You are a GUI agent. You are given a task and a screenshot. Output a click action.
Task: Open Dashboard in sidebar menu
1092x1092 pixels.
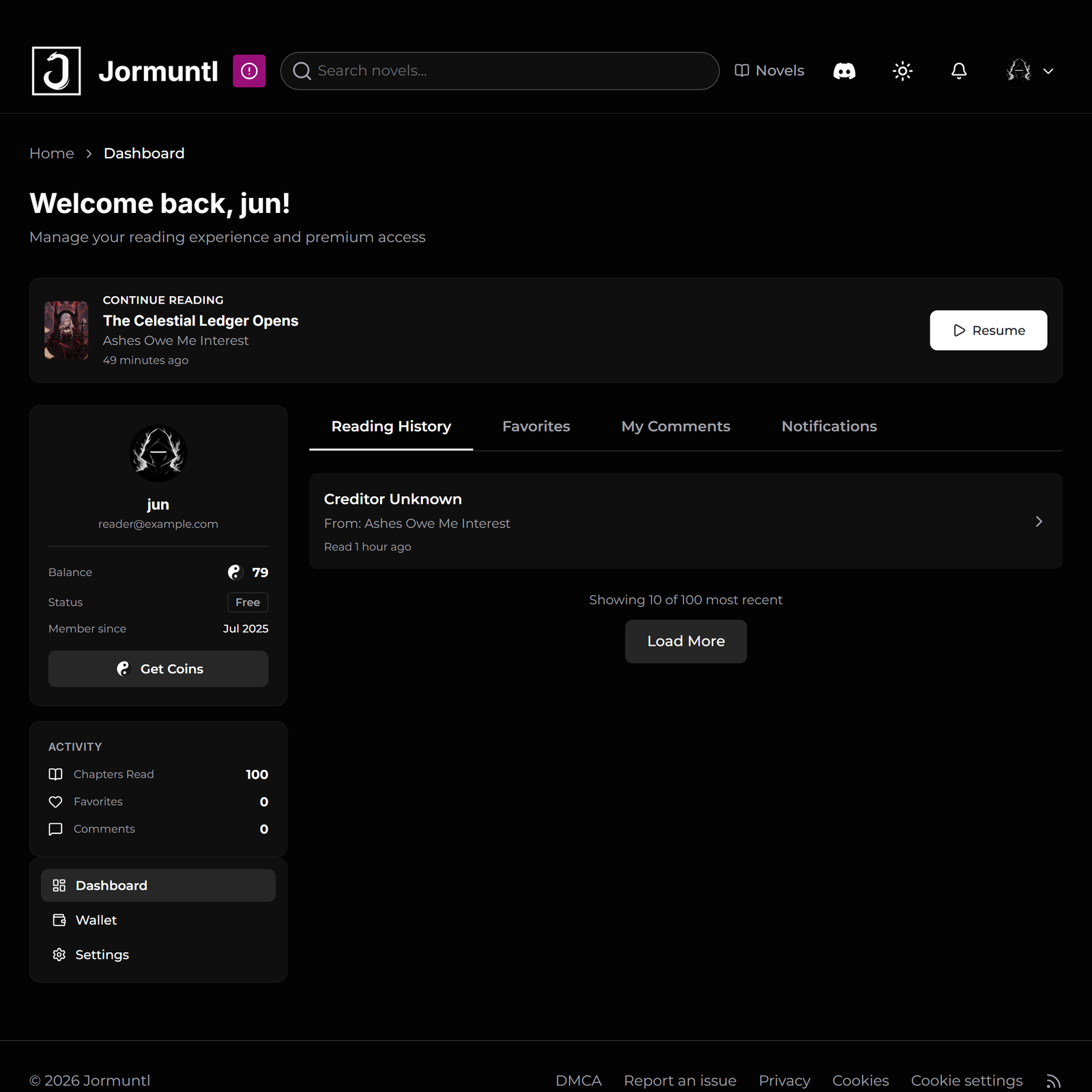tap(158, 885)
